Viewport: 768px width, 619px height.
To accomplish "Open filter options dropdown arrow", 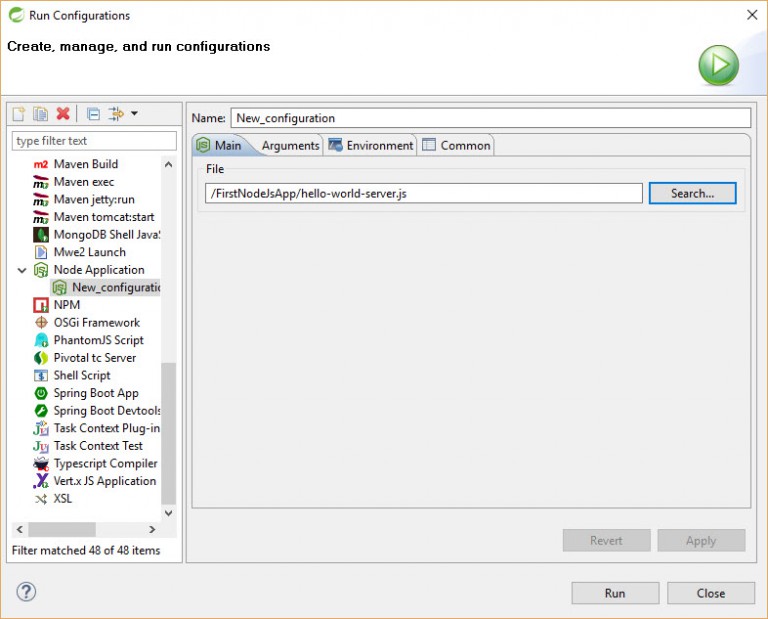I will [x=134, y=114].
